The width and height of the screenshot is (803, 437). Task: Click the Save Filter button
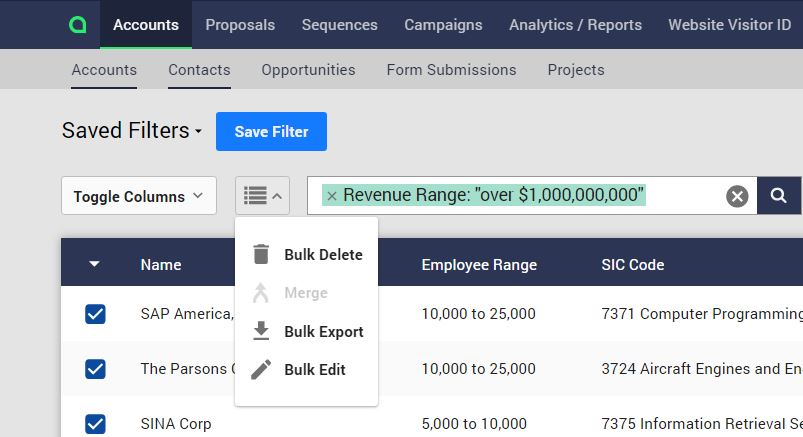(271, 132)
